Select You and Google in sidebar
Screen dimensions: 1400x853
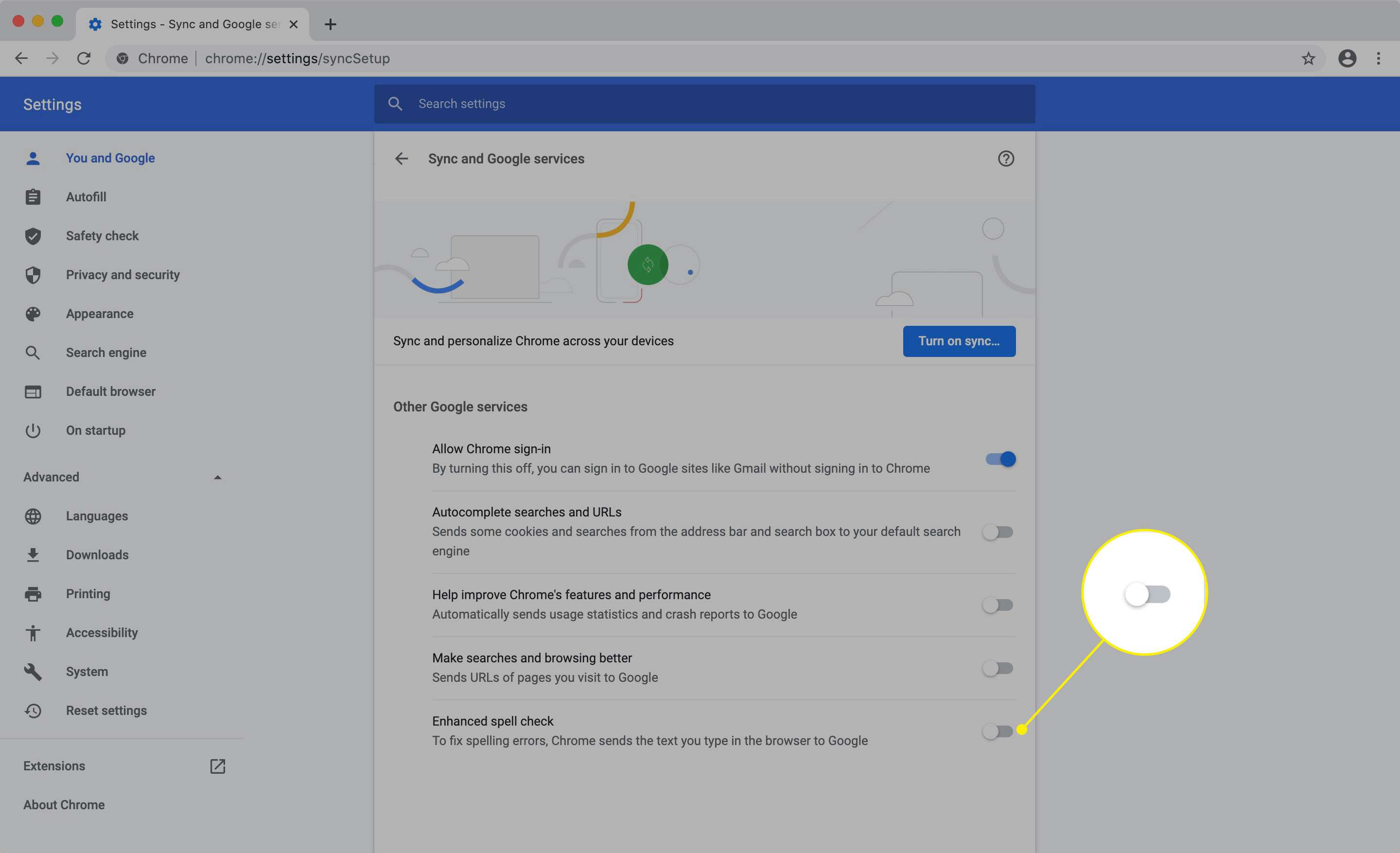[110, 158]
